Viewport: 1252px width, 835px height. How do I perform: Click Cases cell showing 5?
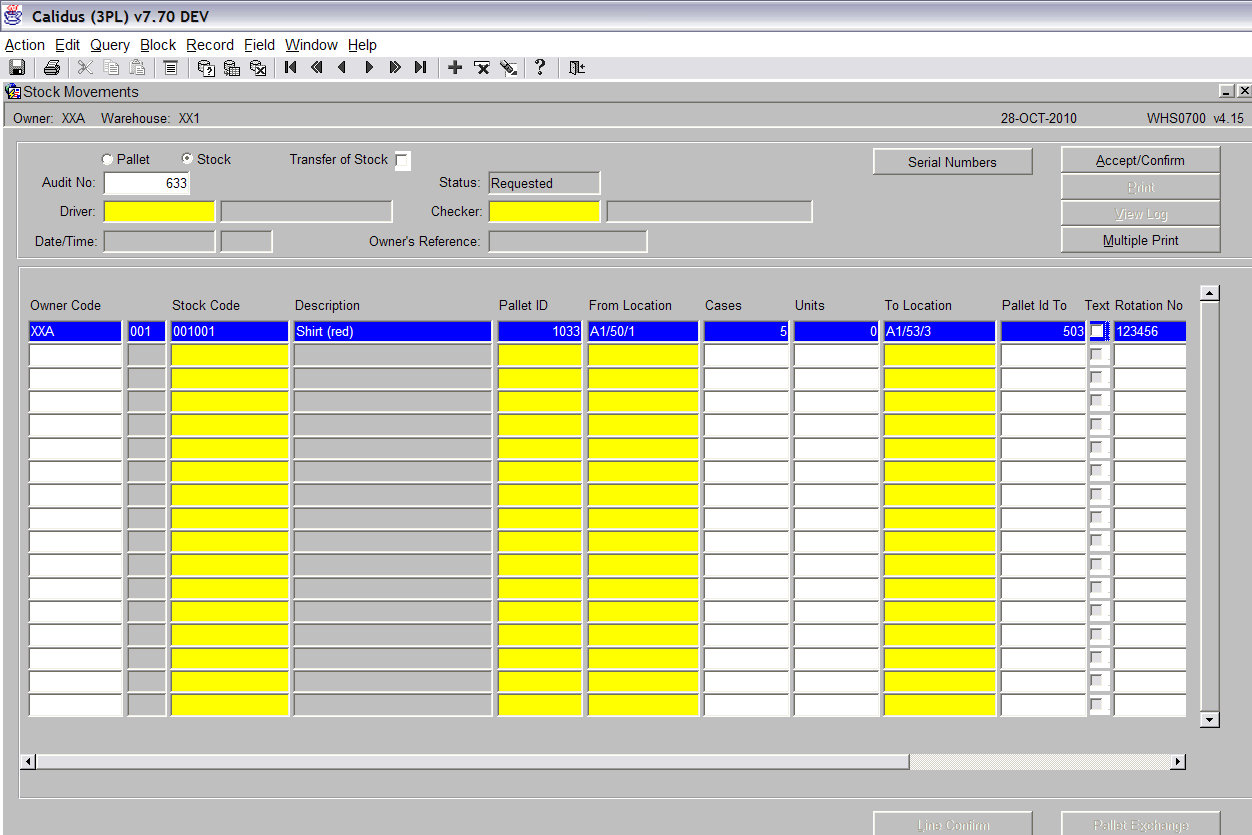coord(746,331)
